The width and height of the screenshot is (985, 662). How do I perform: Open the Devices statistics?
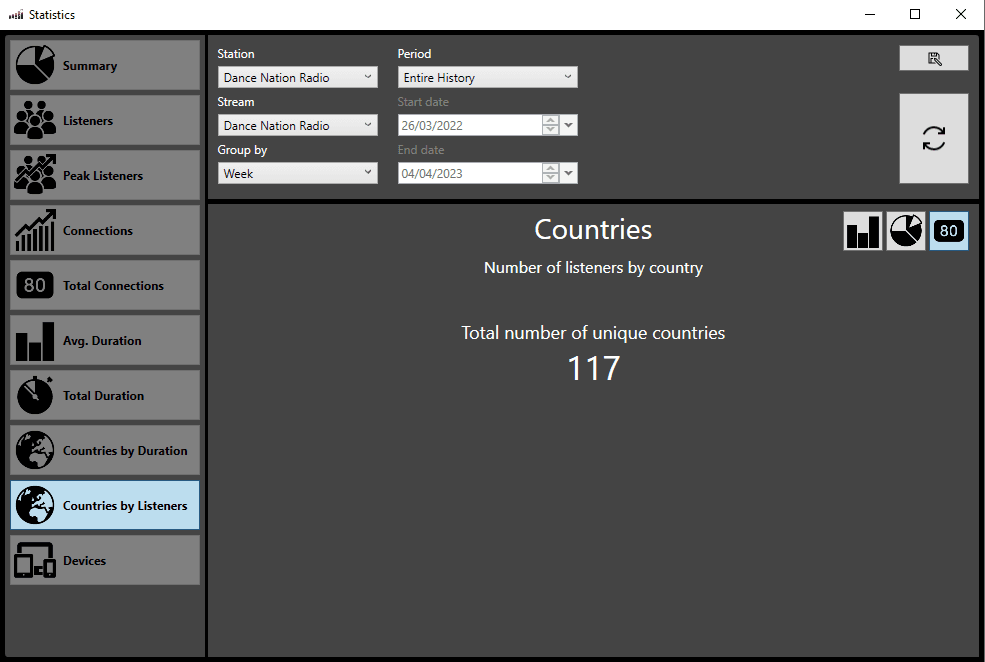click(x=105, y=560)
